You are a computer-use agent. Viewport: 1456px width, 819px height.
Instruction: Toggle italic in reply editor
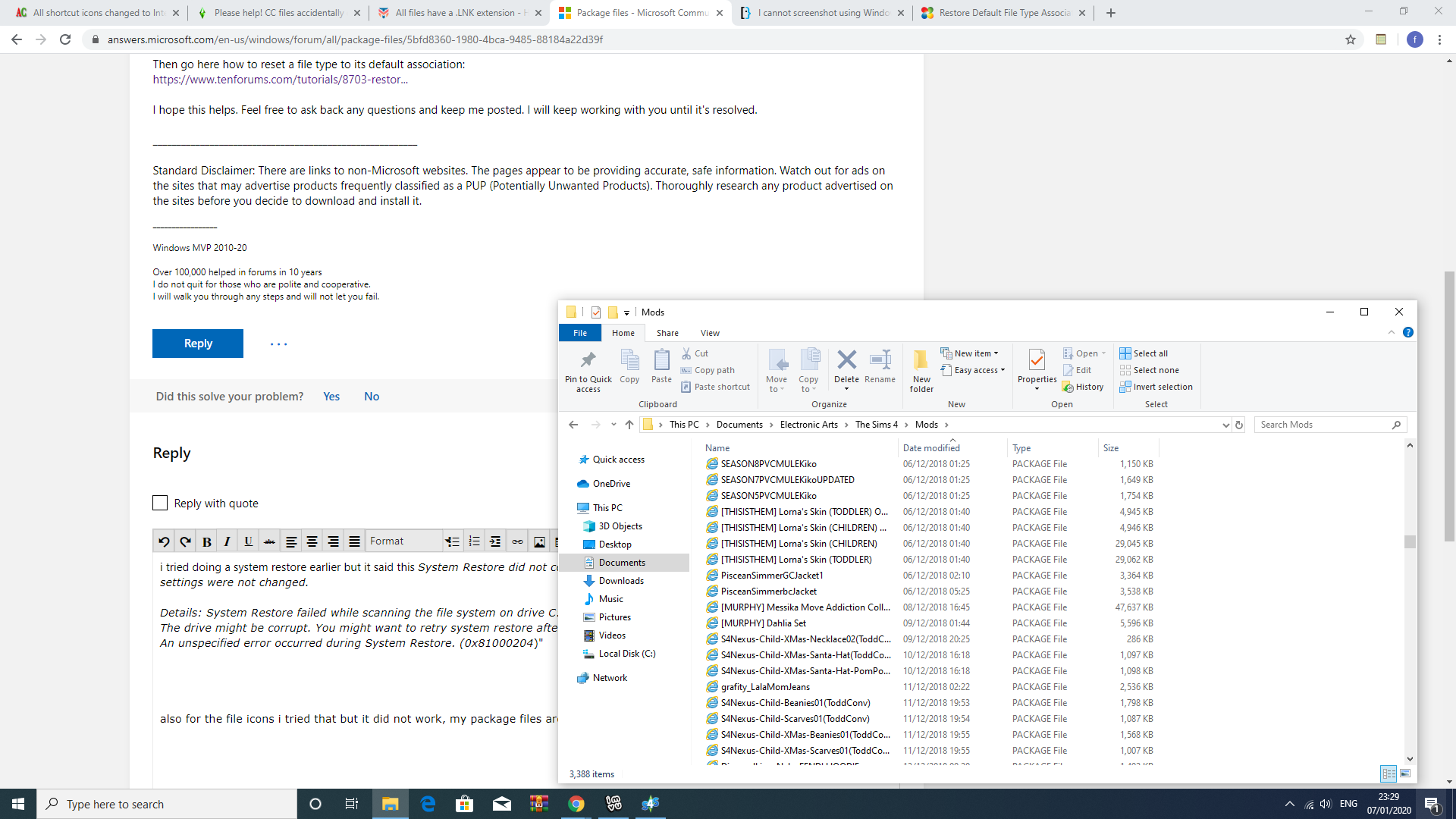point(227,541)
